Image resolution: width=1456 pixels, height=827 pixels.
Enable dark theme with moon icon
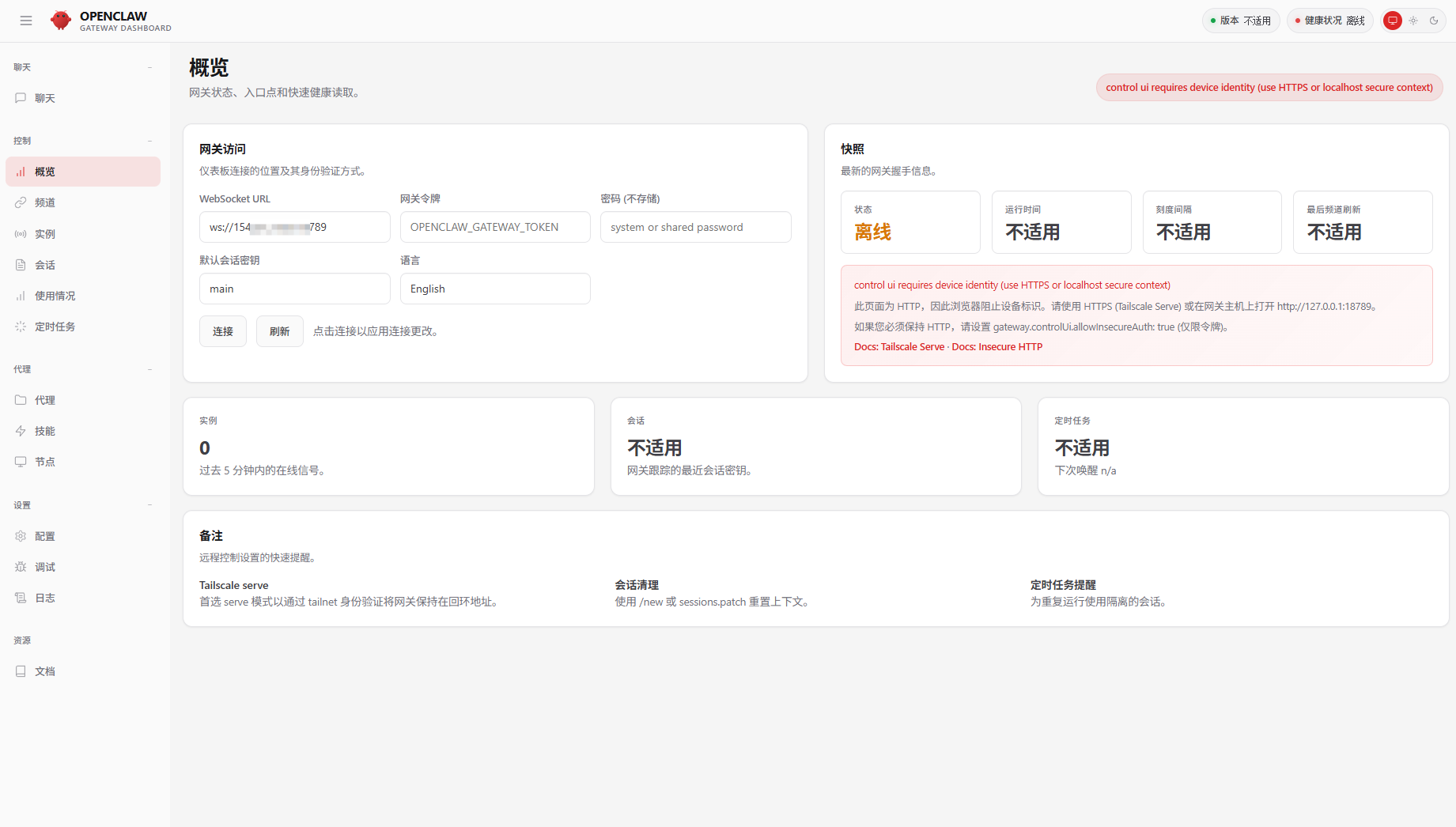(1434, 21)
